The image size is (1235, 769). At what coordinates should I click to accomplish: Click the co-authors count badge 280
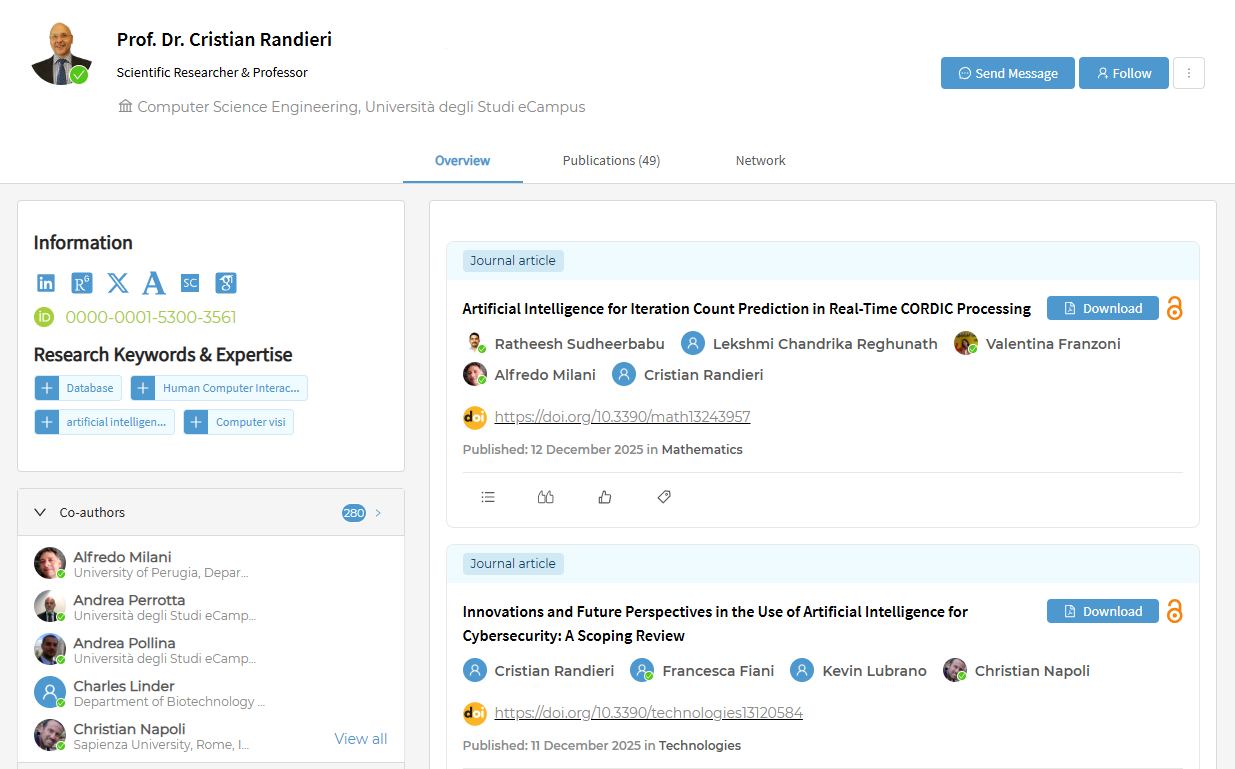pyautogui.click(x=354, y=513)
